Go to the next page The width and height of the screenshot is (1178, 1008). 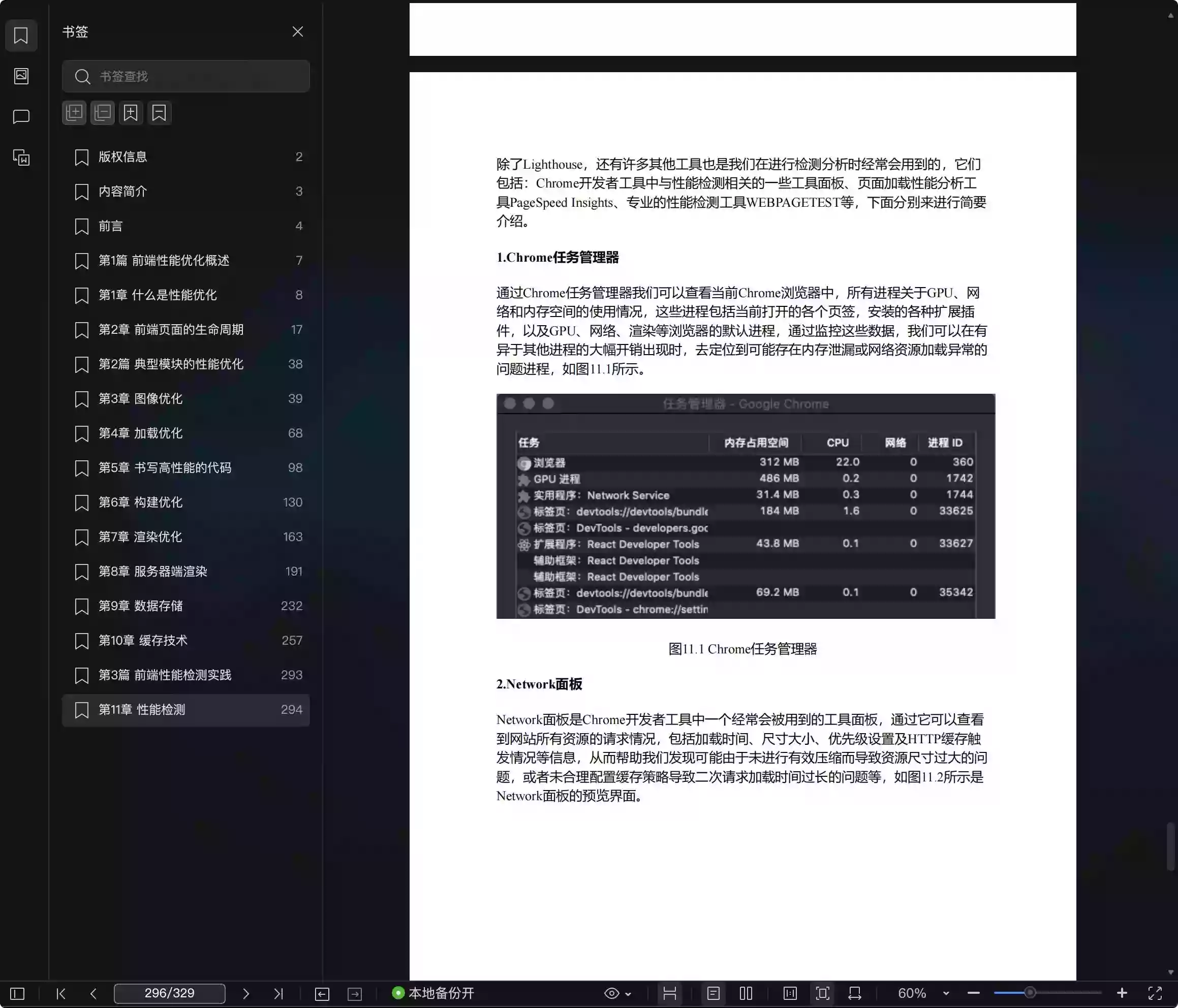pos(246,993)
